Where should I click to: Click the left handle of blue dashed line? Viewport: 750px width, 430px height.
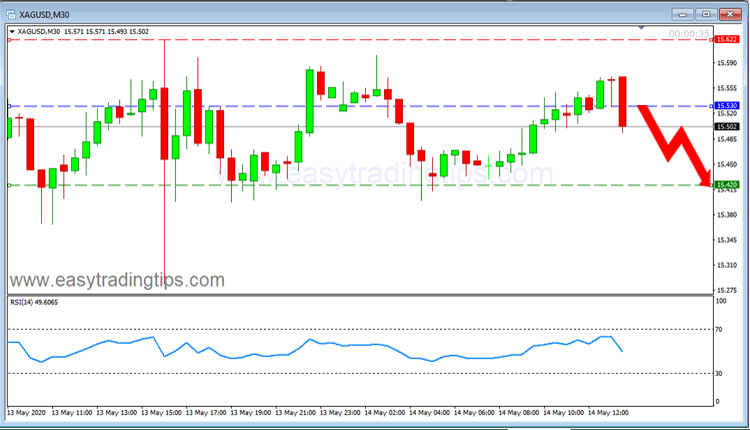(9, 106)
